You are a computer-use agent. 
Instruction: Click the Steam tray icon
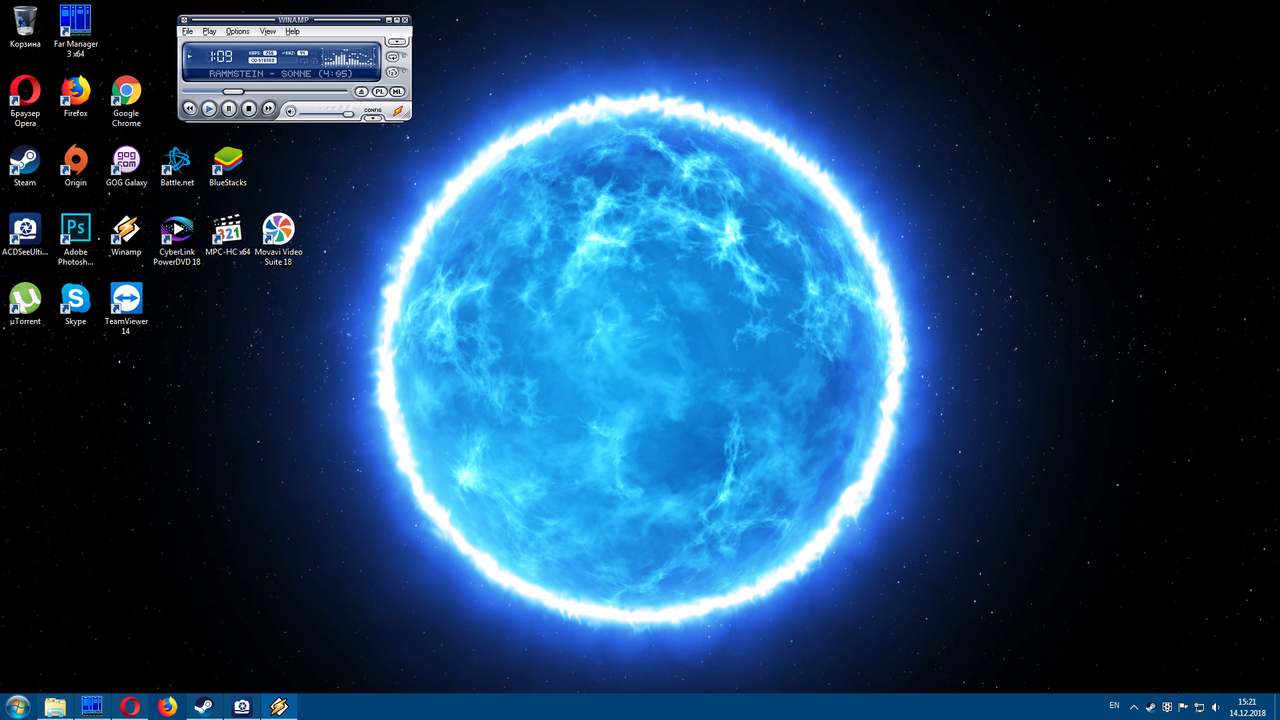coord(1151,707)
